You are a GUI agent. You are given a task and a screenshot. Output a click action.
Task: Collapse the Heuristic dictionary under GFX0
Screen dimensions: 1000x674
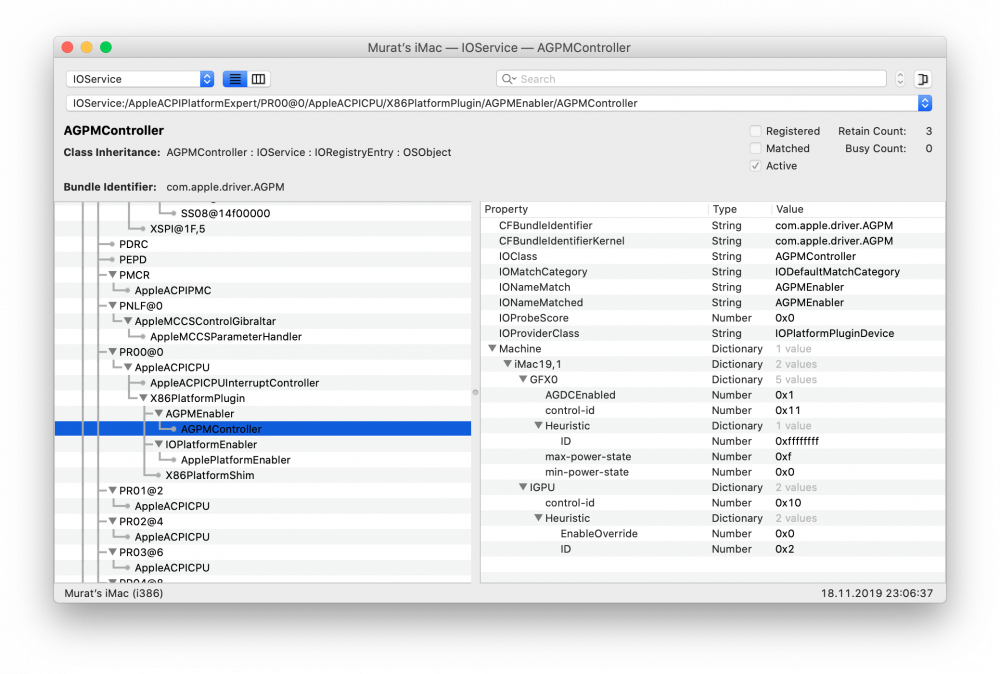[x=538, y=425]
